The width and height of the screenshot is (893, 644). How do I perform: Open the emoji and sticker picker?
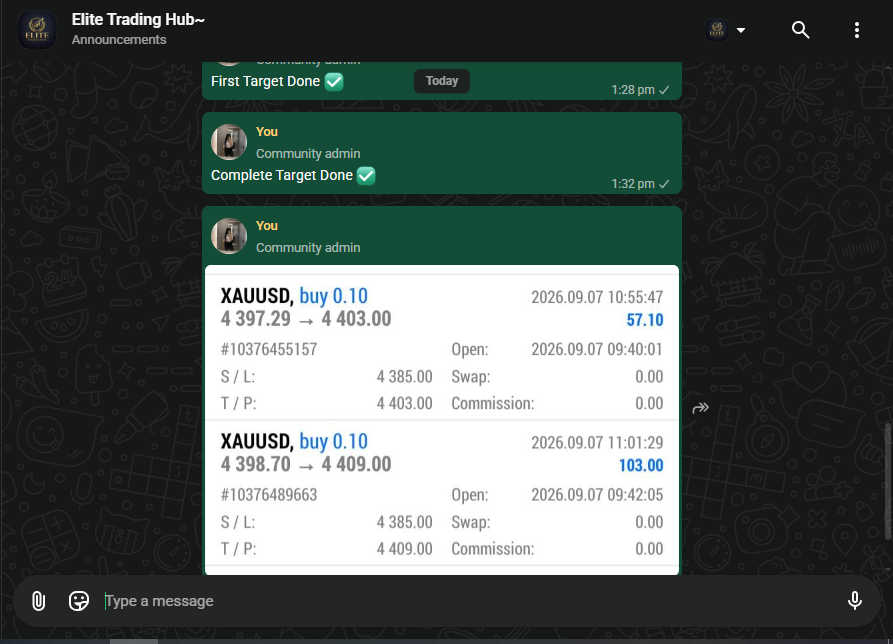[79, 601]
